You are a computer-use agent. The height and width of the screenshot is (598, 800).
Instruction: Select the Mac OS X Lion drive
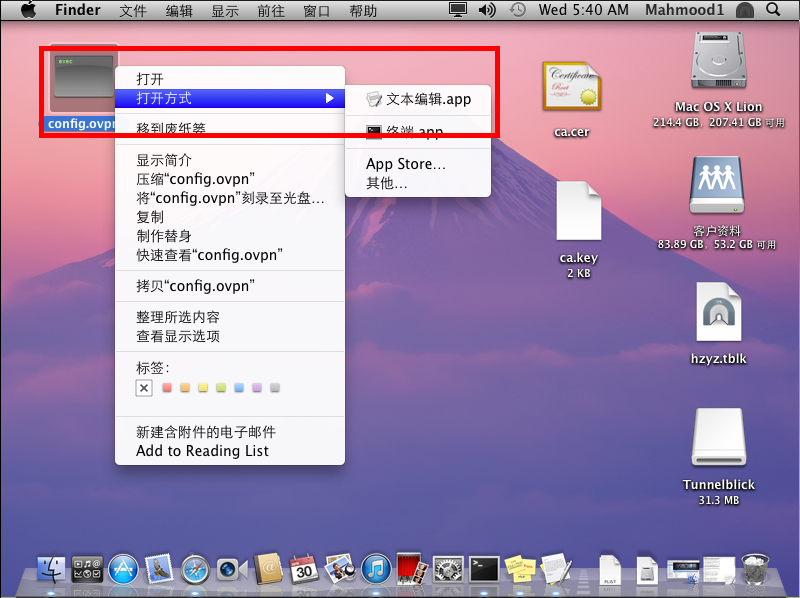click(718, 62)
